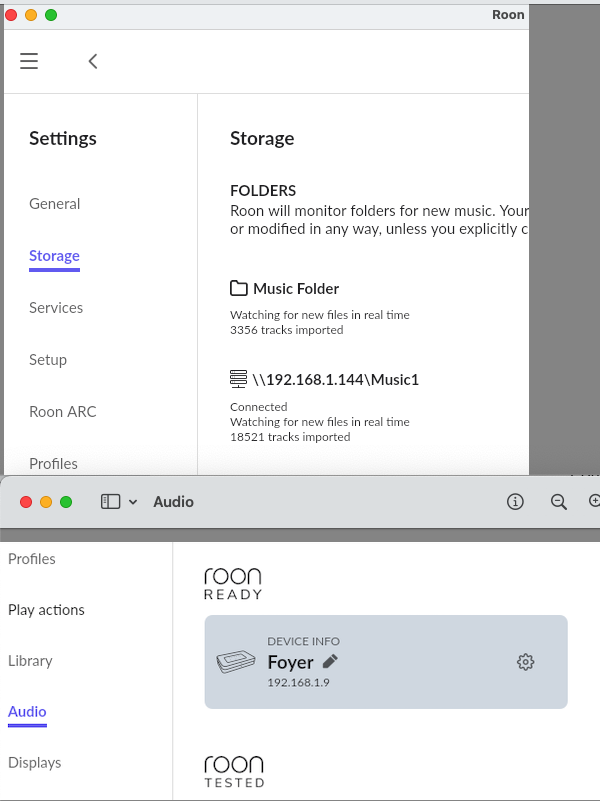Zoom out with the magnifier minus icon
Screen dimensions: 600x801
[559, 502]
